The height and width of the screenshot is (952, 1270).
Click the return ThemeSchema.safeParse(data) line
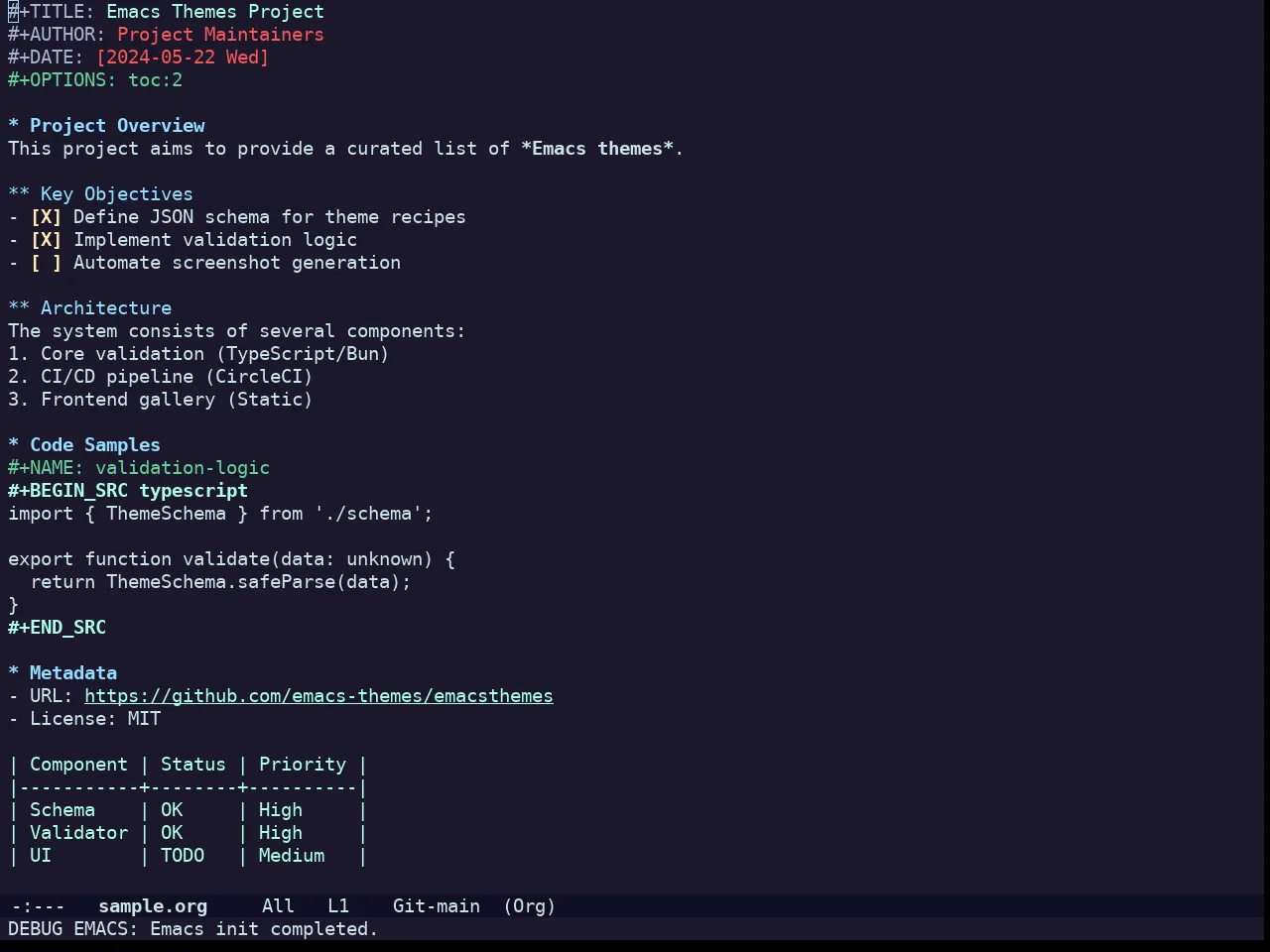220,582
